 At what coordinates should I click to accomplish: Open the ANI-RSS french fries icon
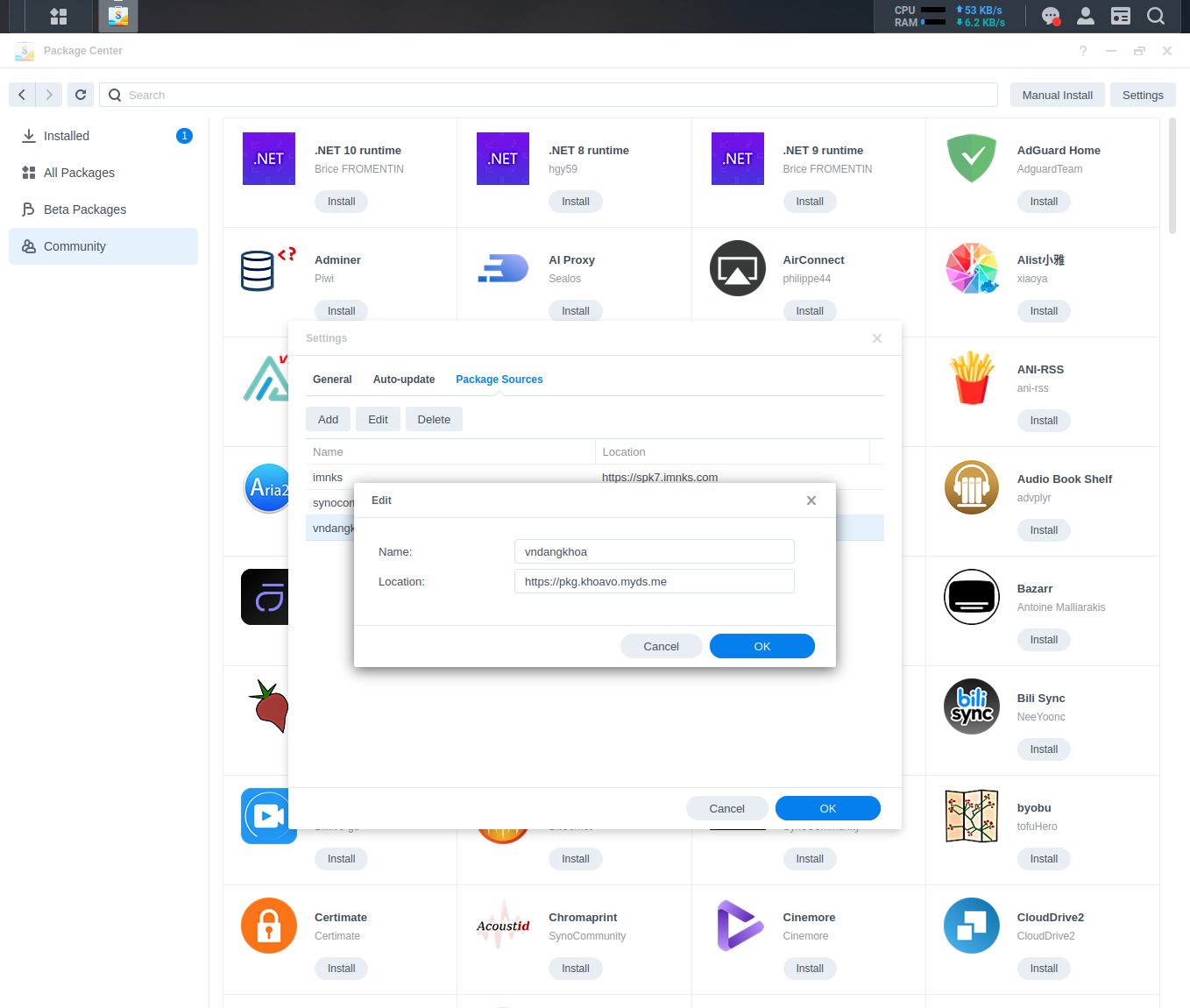coord(972,378)
